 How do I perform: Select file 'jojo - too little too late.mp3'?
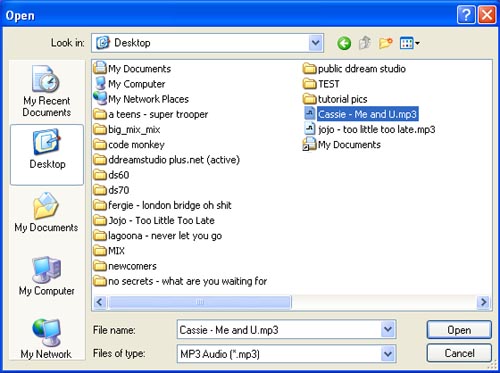click(369, 129)
